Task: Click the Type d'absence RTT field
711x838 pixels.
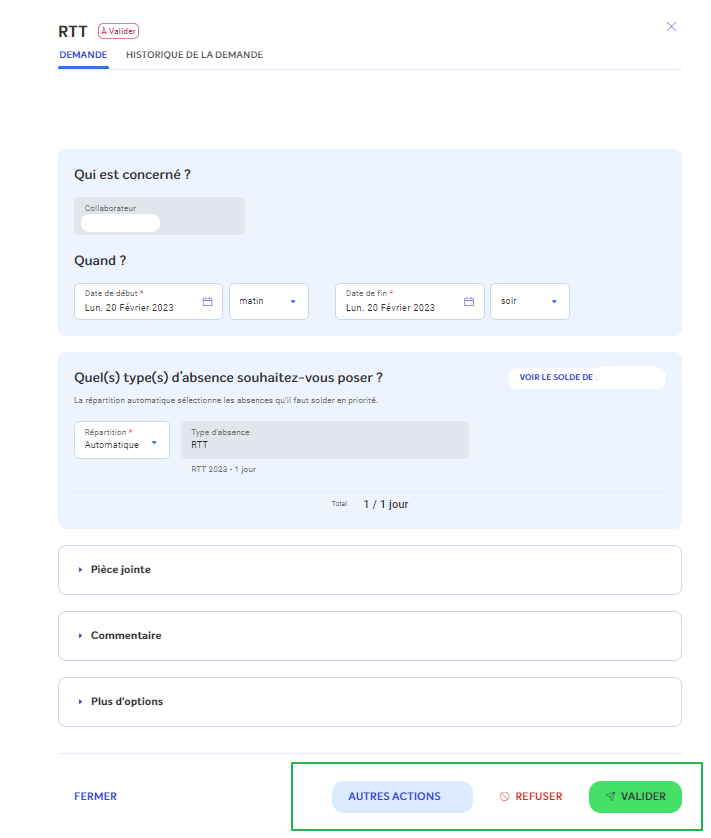Action: (x=324, y=439)
